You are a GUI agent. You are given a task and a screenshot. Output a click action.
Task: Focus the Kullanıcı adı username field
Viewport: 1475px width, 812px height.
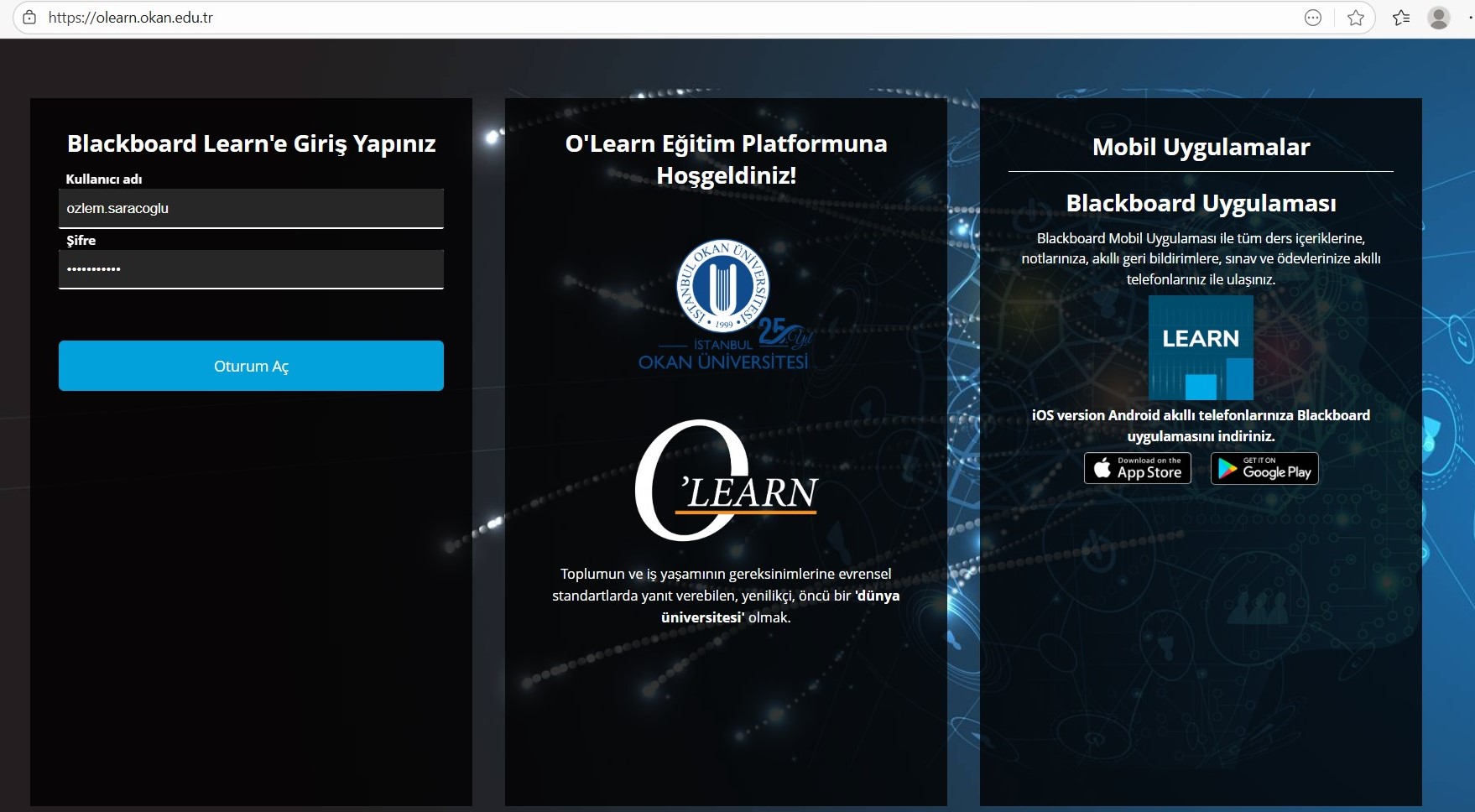(251, 208)
